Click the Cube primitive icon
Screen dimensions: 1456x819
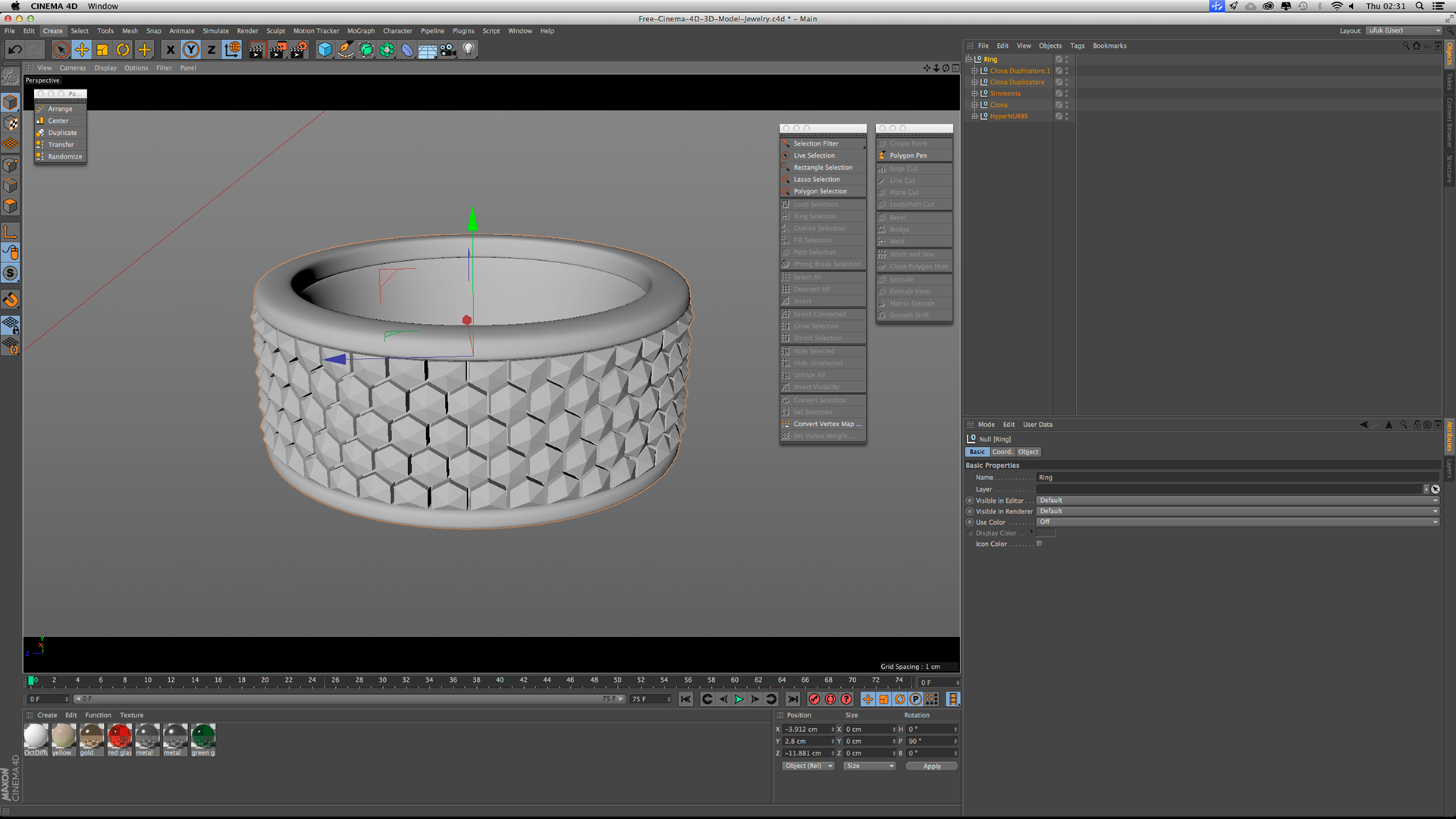(325, 50)
